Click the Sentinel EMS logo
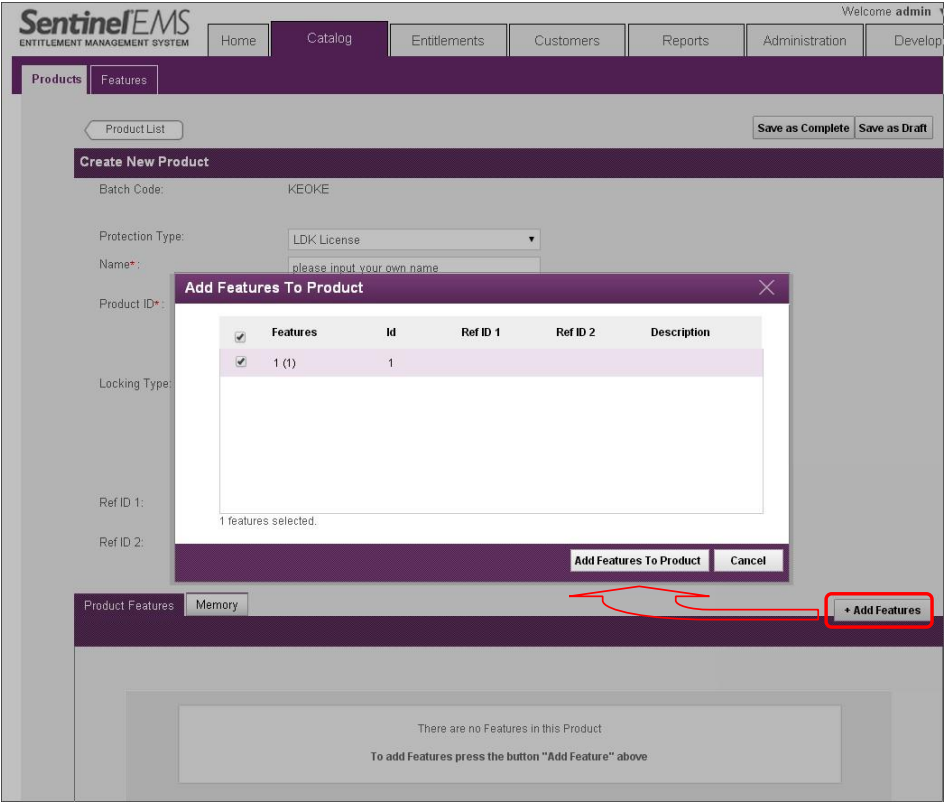The image size is (946, 804). click(105, 29)
